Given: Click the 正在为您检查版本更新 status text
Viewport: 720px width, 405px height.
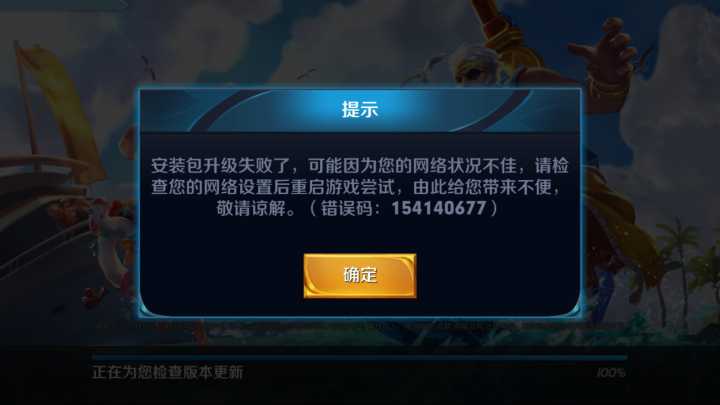Looking at the screenshot, I should [168, 372].
